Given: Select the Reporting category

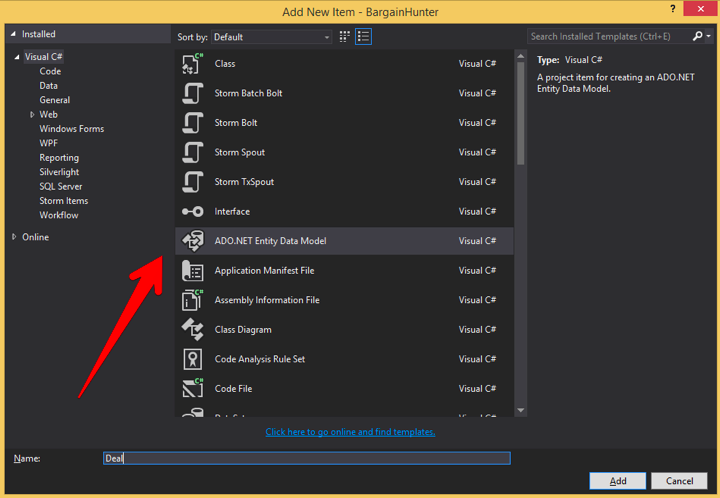Looking at the screenshot, I should coord(59,158).
